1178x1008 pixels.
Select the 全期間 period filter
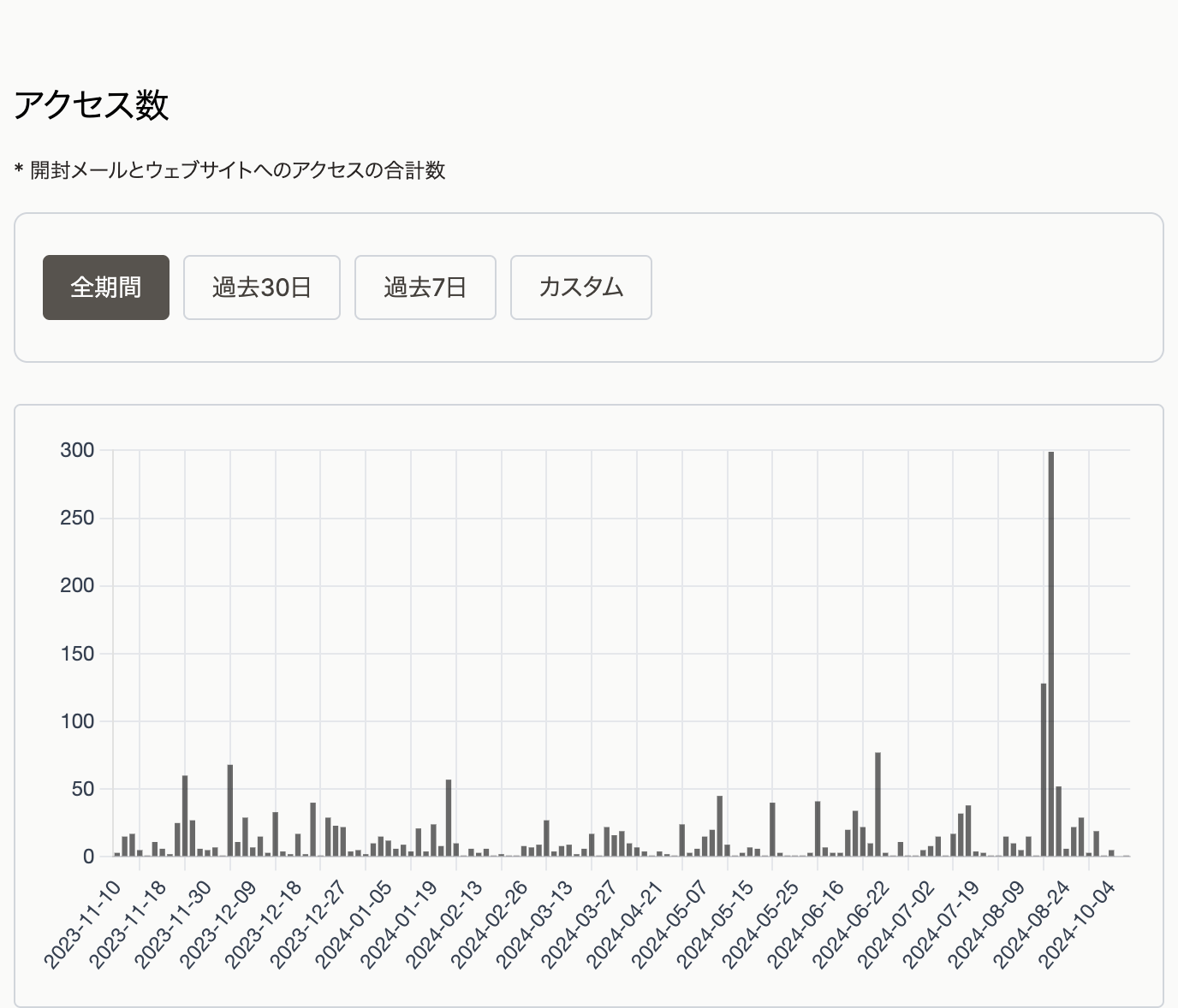(x=106, y=288)
